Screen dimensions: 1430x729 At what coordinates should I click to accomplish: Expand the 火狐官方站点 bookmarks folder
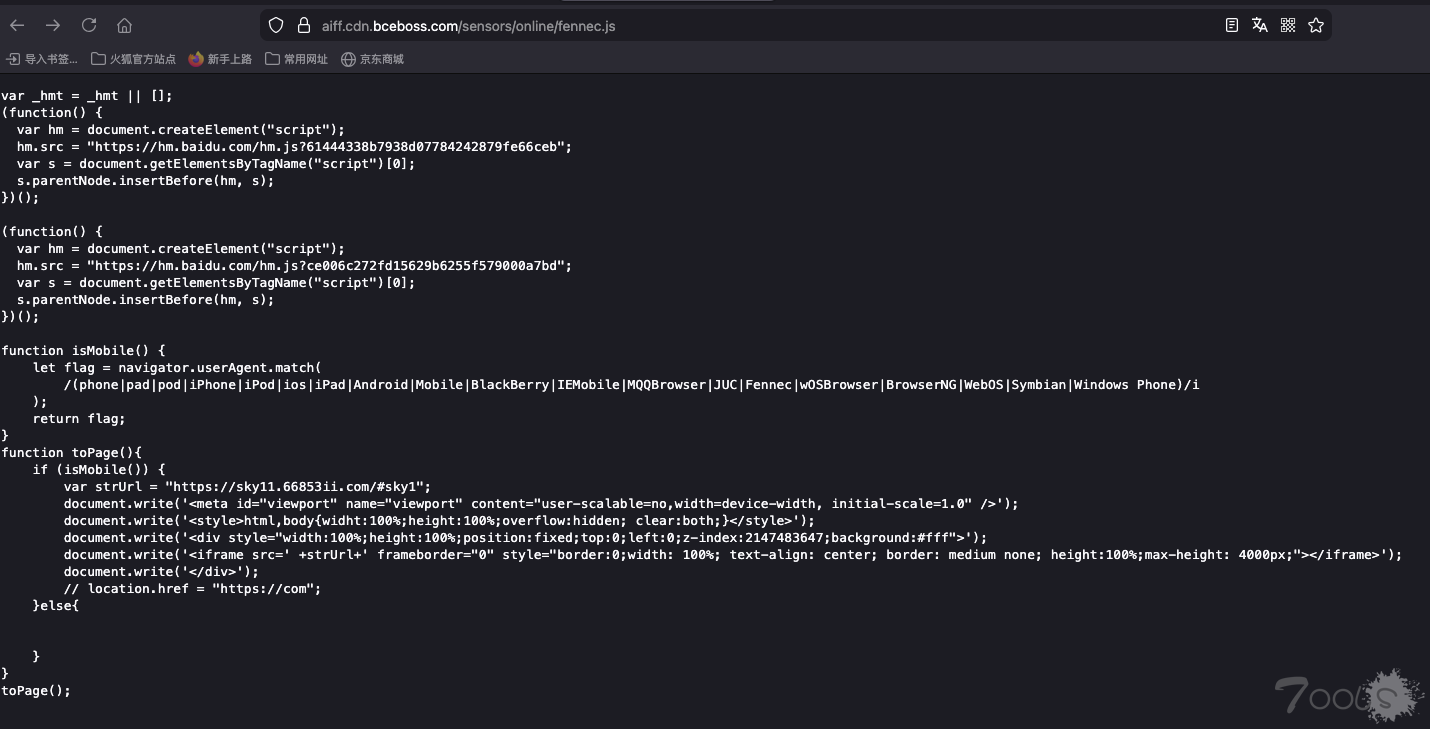[x=133, y=59]
